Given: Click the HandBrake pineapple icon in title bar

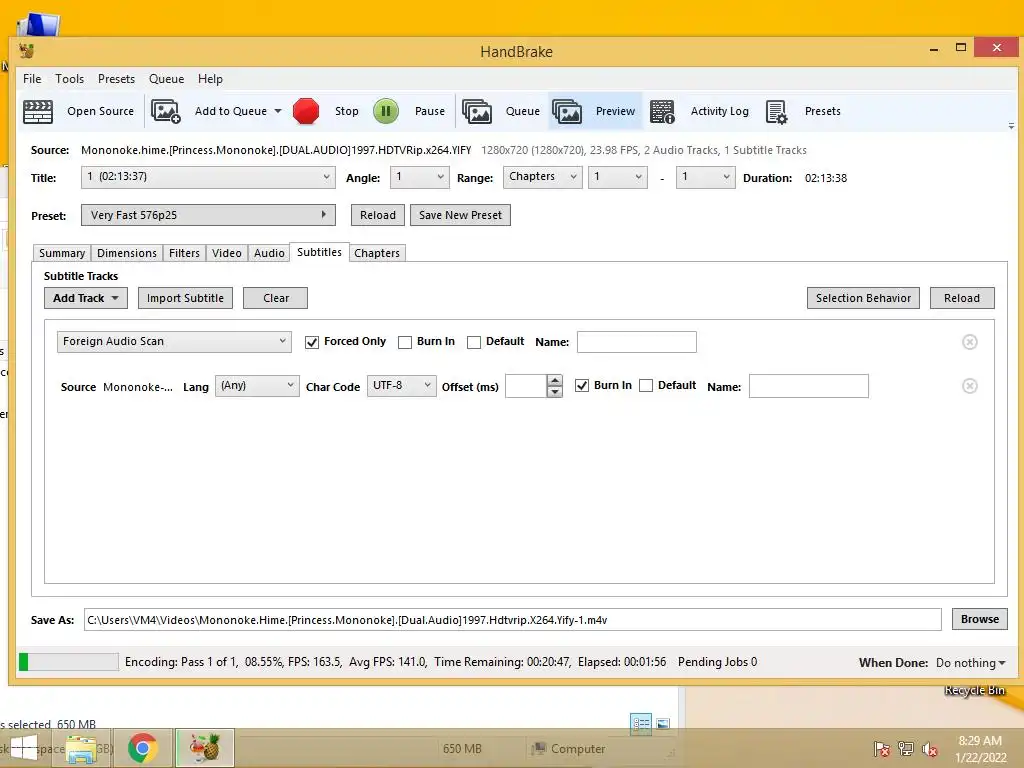Looking at the screenshot, I should (27, 51).
